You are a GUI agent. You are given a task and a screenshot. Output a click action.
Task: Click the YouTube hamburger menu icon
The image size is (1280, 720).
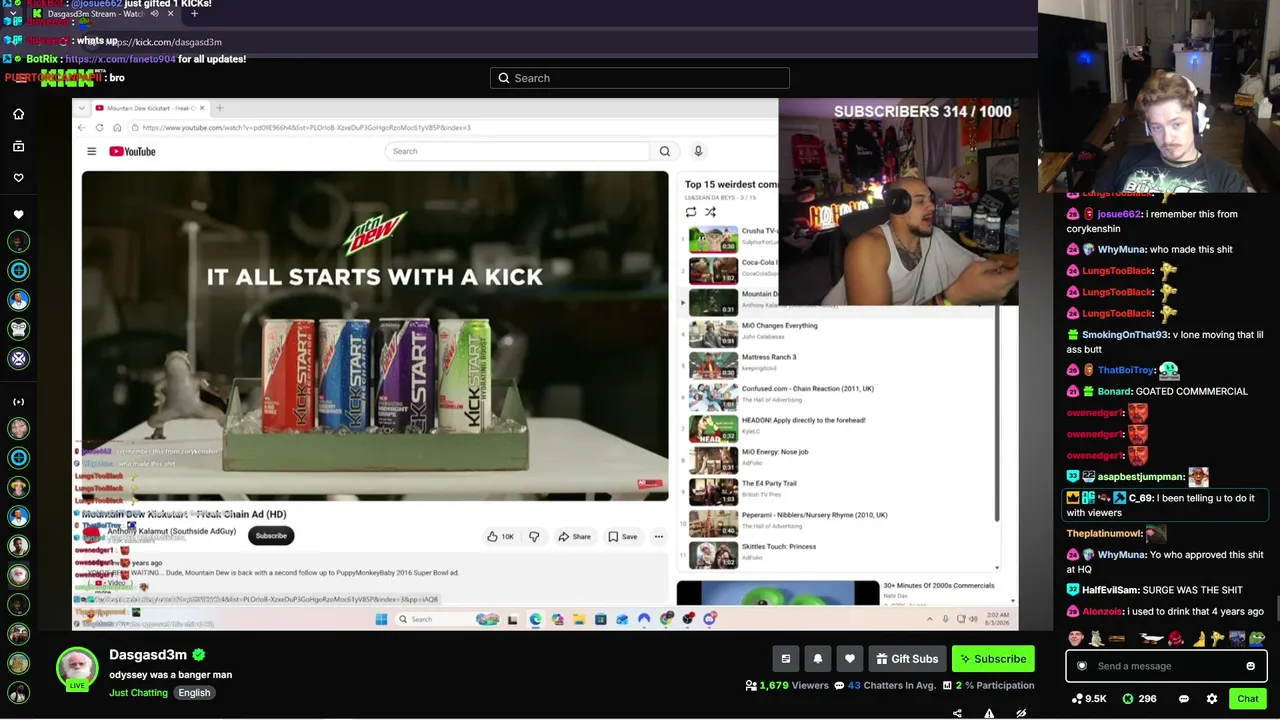pyautogui.click(x=91, y=151)
